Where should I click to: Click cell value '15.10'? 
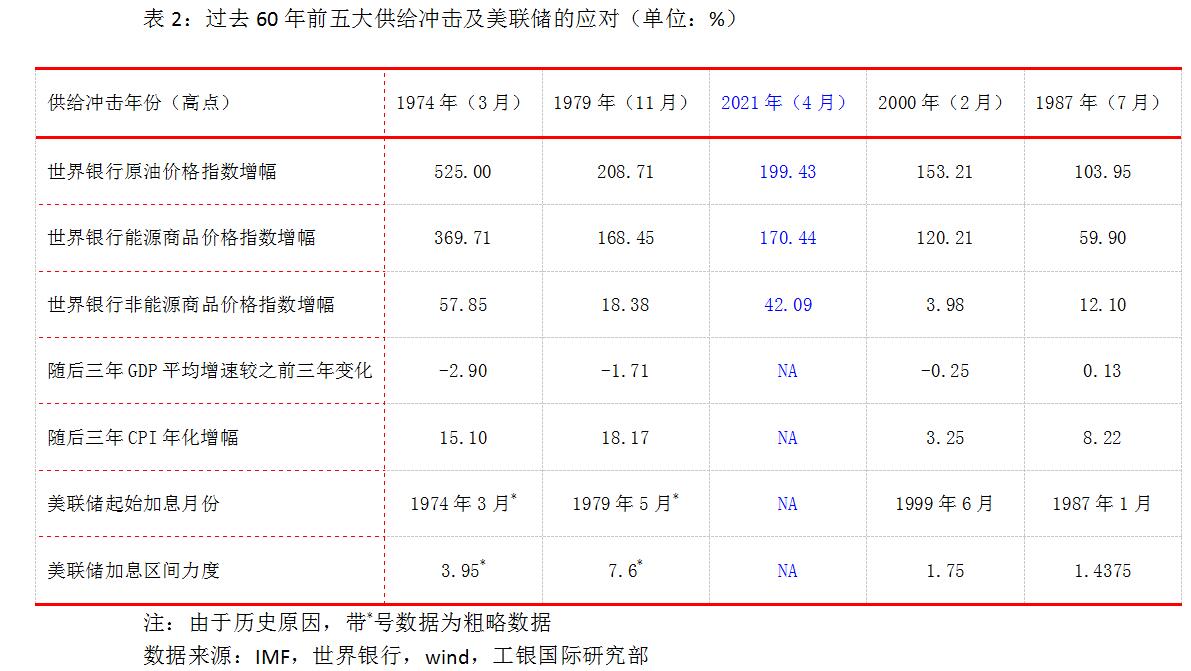[463, 438]
